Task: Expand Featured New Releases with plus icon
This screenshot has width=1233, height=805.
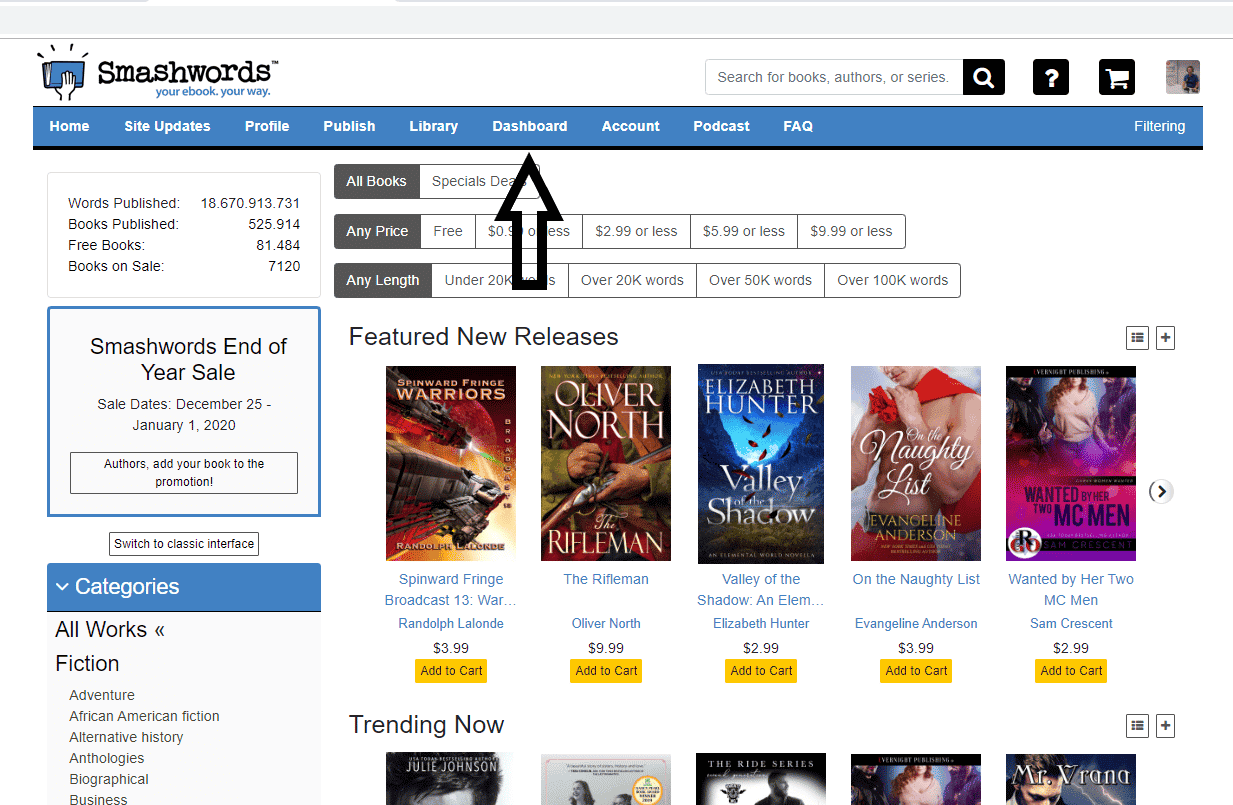Action: (x=1165, y=338)
